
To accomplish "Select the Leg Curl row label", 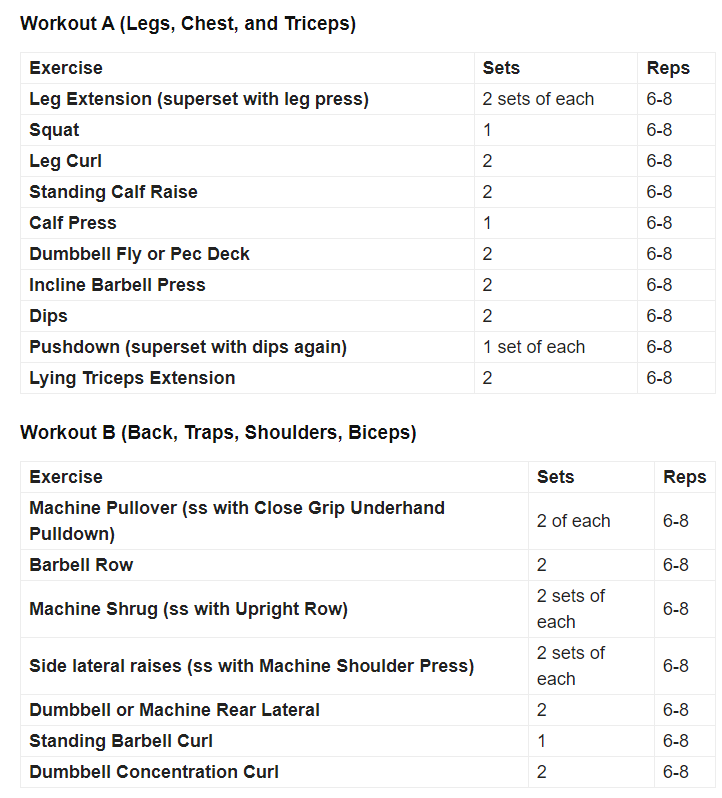I will click(x=66, y=161).
